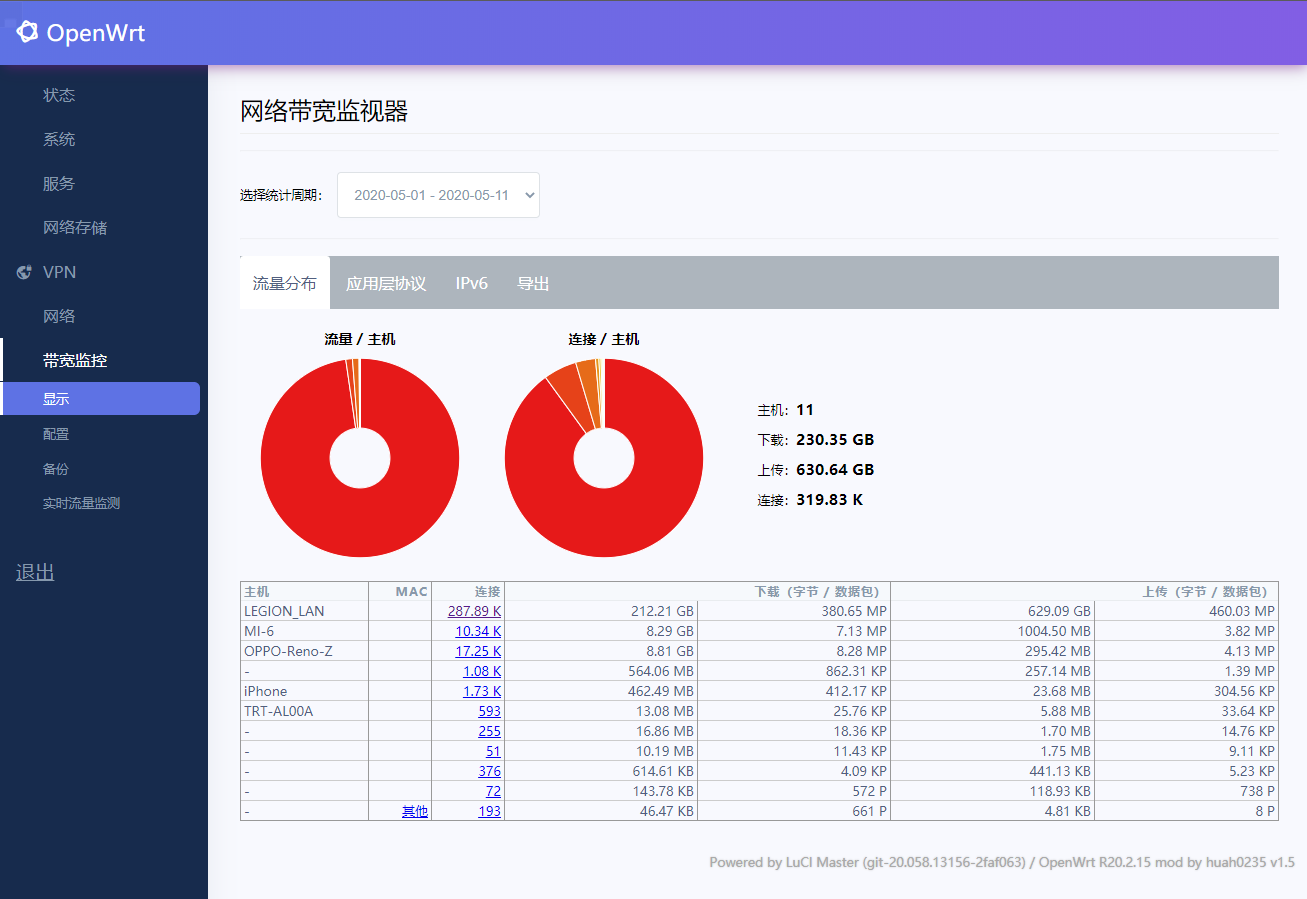Open the 配置 submenu item
The height and width of the screenshot is (899, 1307).
[x=56, y=433]
